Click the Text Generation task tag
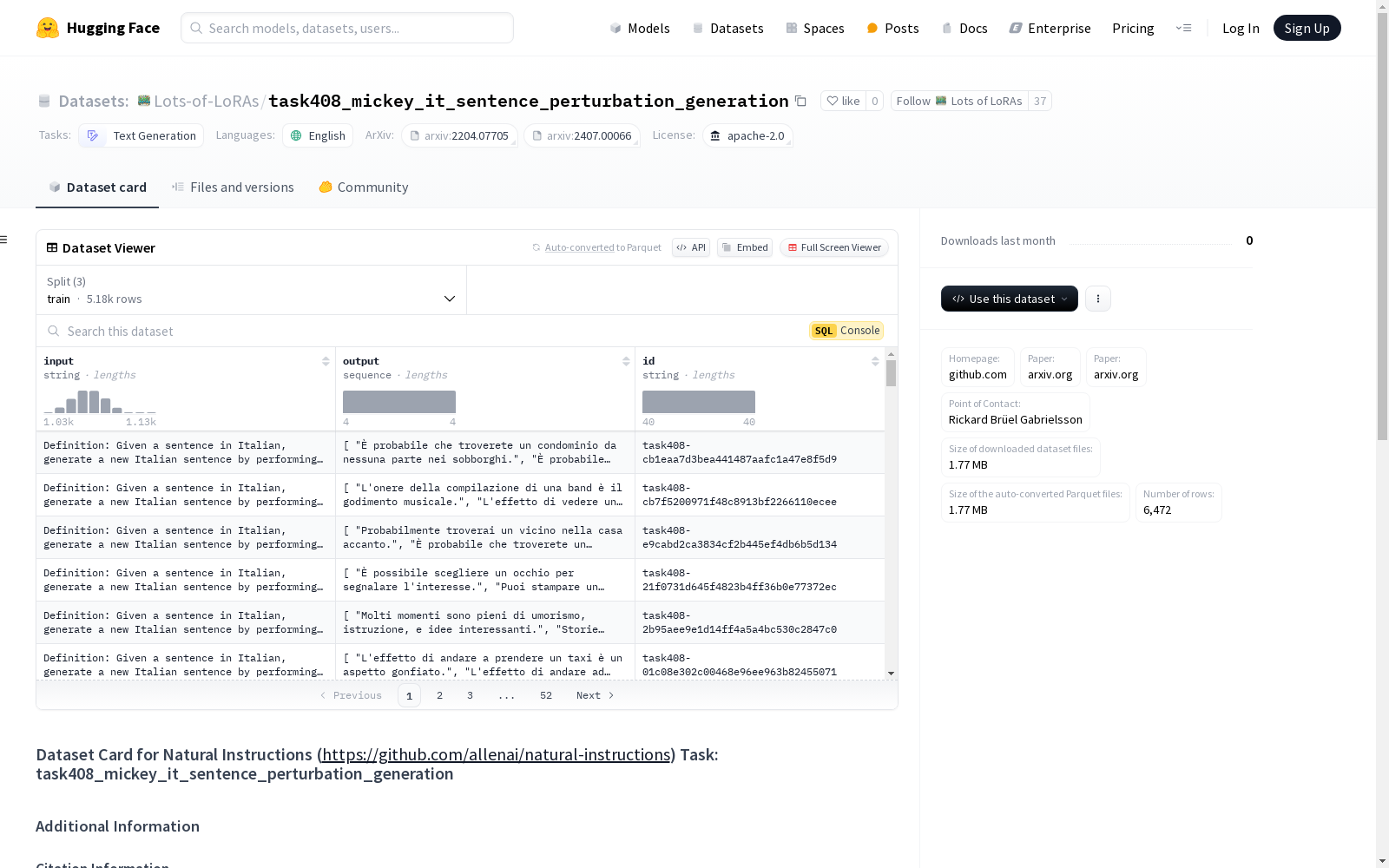The image size is (1389, 868). (x=142, y=135)
